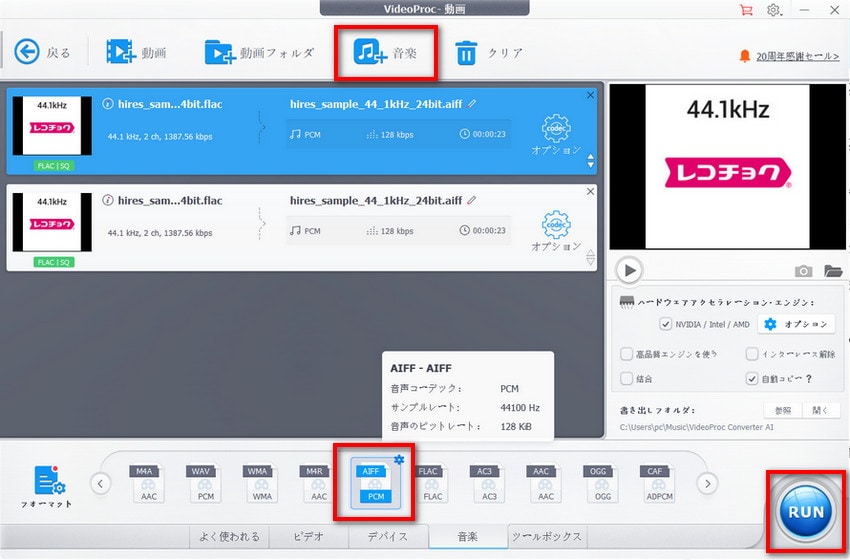The width and height of the screenshot is (850, 560).
Task: Toggle 自動コピー checkbox
Action: (751, 378)
